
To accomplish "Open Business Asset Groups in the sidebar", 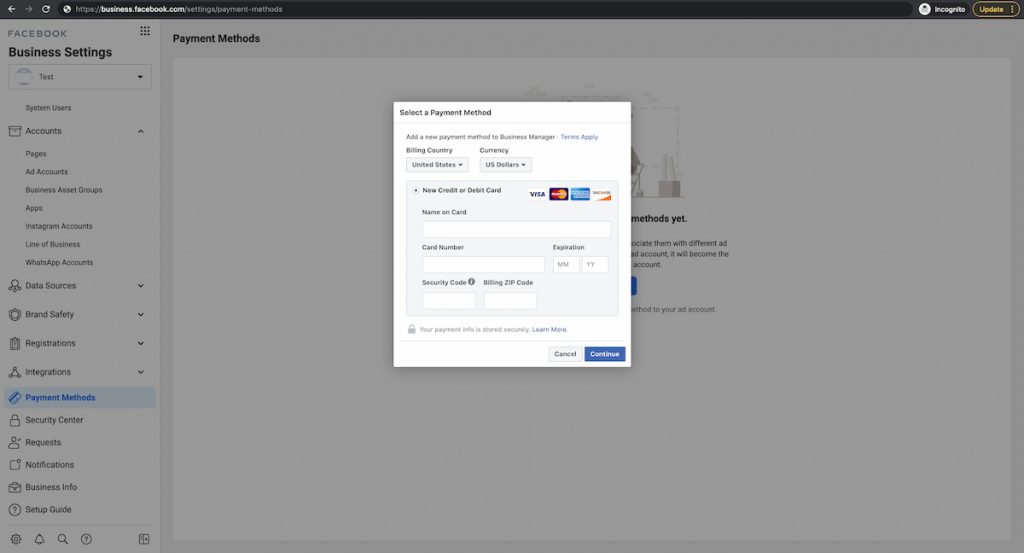I will [64, 190].
